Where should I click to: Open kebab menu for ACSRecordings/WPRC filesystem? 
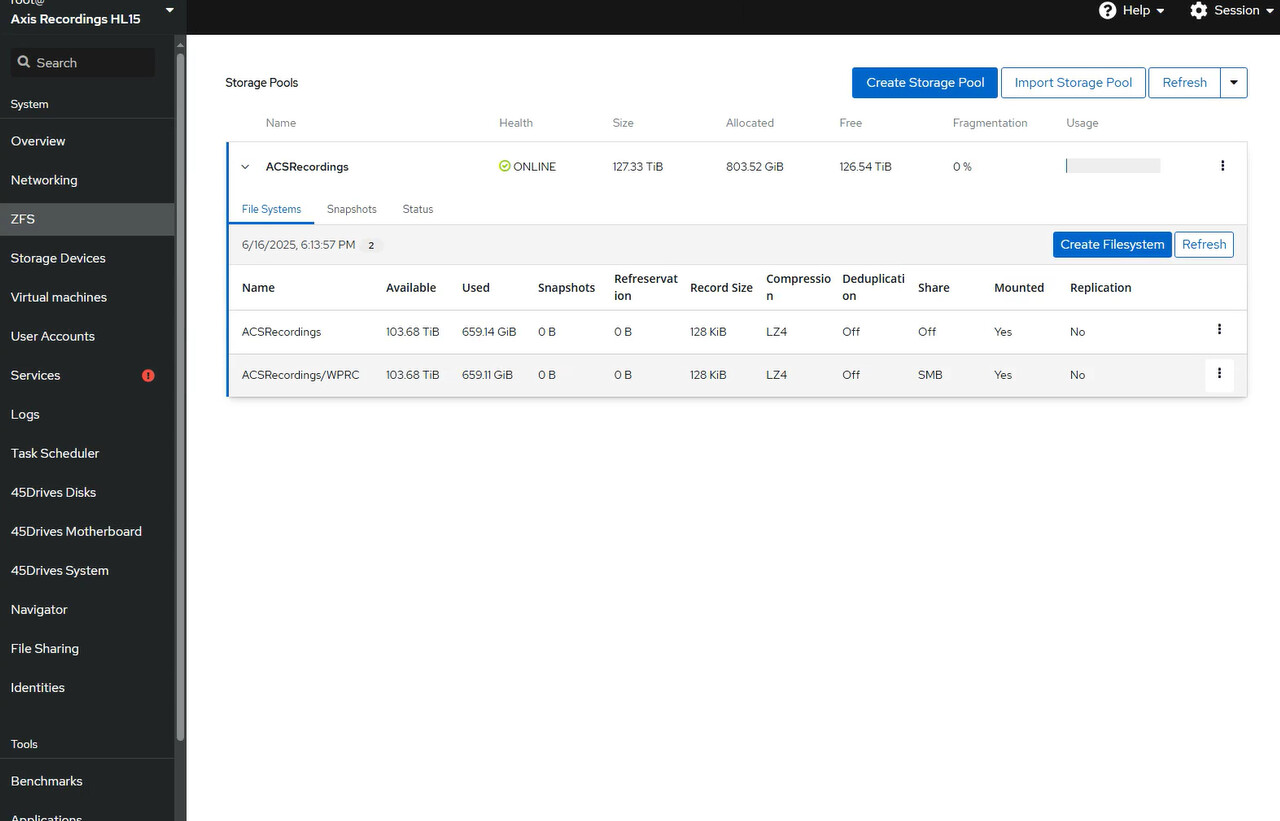1219,373
